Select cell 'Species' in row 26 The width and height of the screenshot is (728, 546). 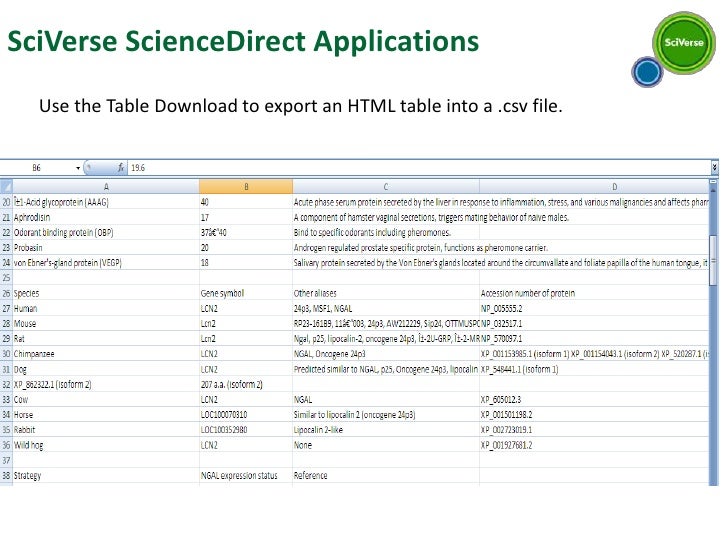pyautogui.click(x=106, y=293)
